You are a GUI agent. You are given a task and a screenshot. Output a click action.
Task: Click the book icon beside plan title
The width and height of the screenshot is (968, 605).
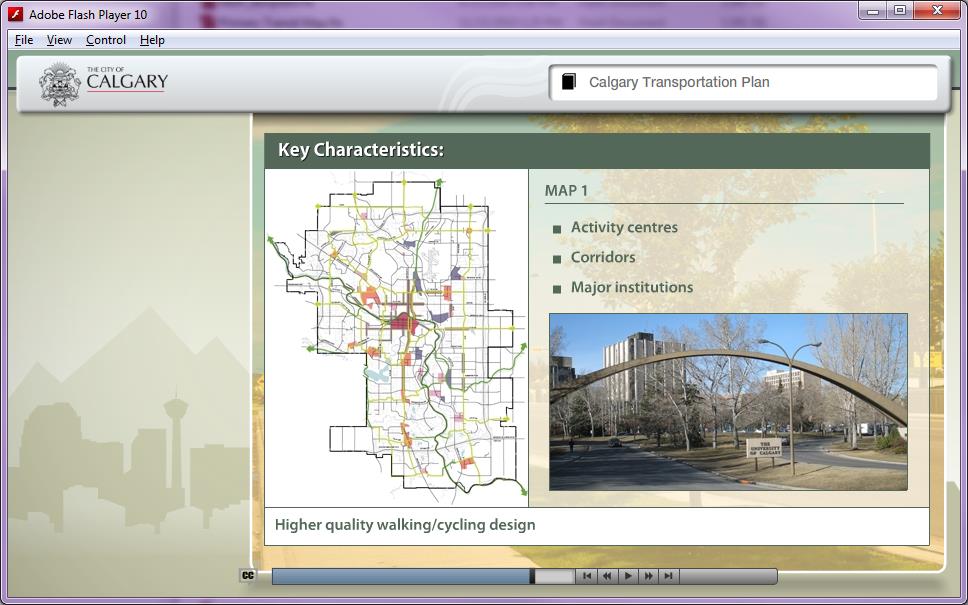click(569, 82)
